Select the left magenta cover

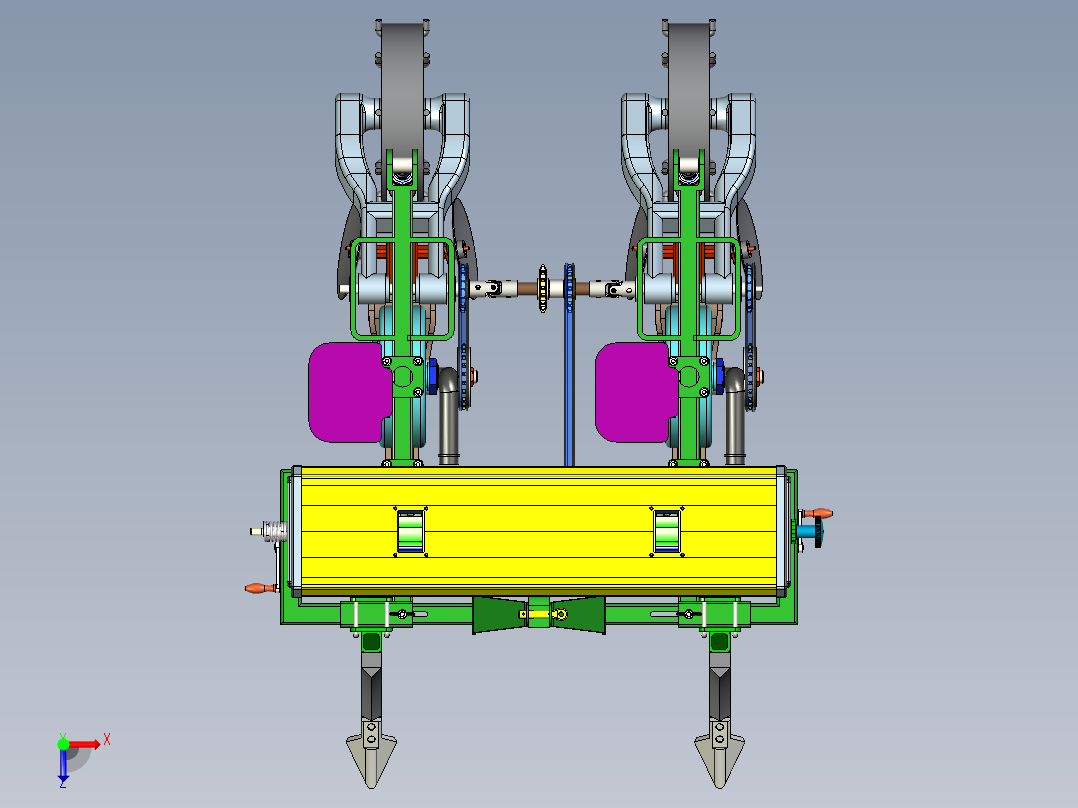(349, 392)
